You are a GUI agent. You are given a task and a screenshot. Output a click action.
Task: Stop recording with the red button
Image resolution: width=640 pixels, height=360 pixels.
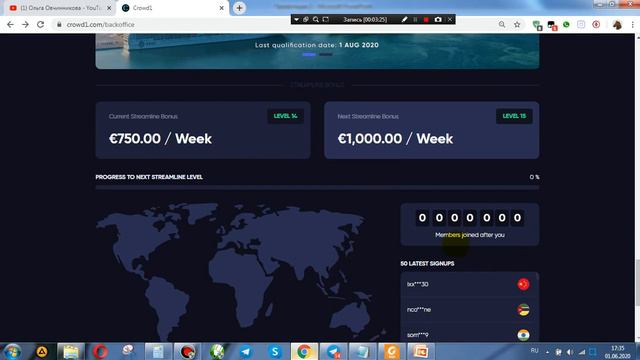pos(426,19)
